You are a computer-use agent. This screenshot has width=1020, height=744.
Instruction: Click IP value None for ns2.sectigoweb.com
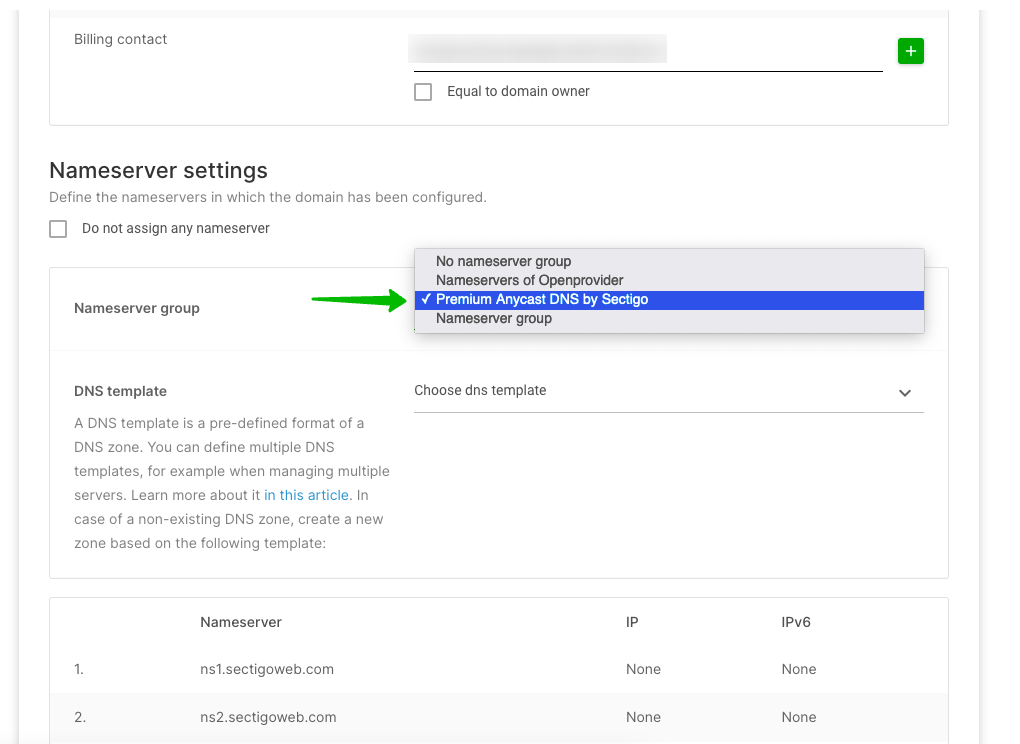point(643,717)
